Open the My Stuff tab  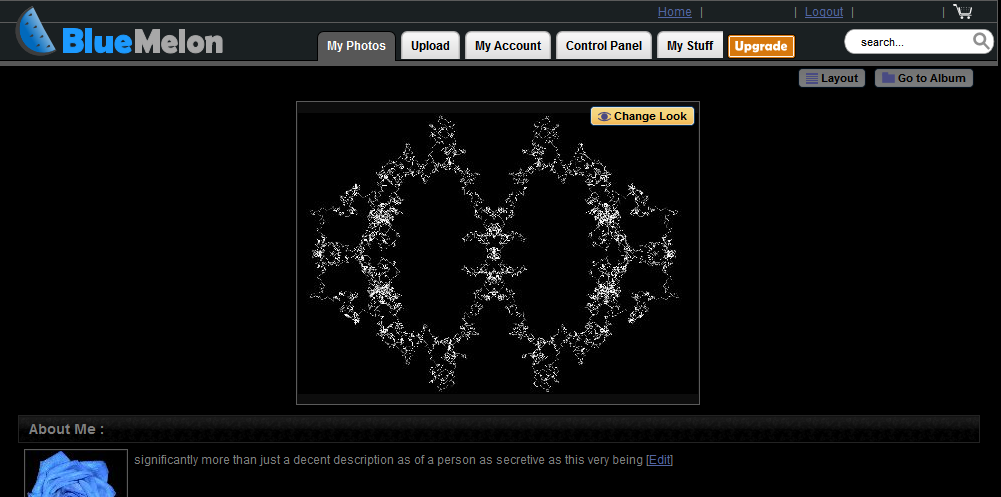(690, 46)
